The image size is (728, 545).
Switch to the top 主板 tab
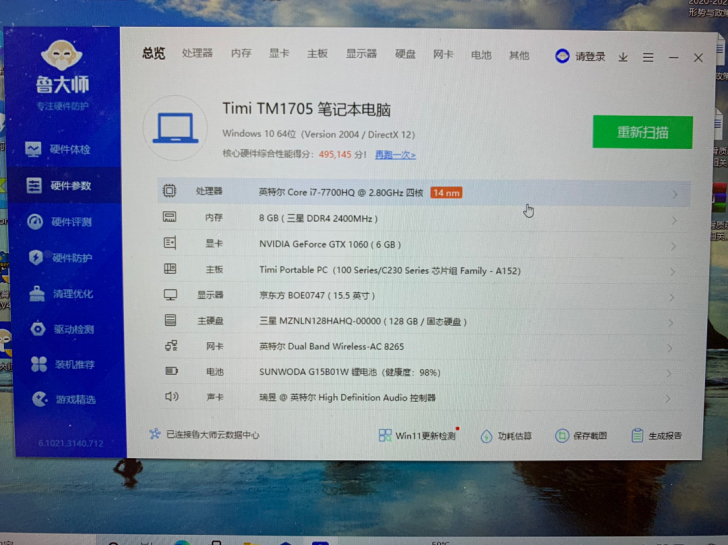pos(318,54)
